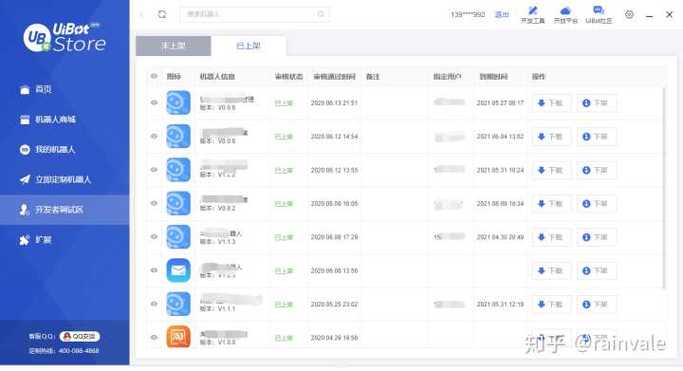The height and width of the screenshot is (371, 683).
Task: Click 下架 button for 2020.06.08 17:29 row
Action: 596,237
